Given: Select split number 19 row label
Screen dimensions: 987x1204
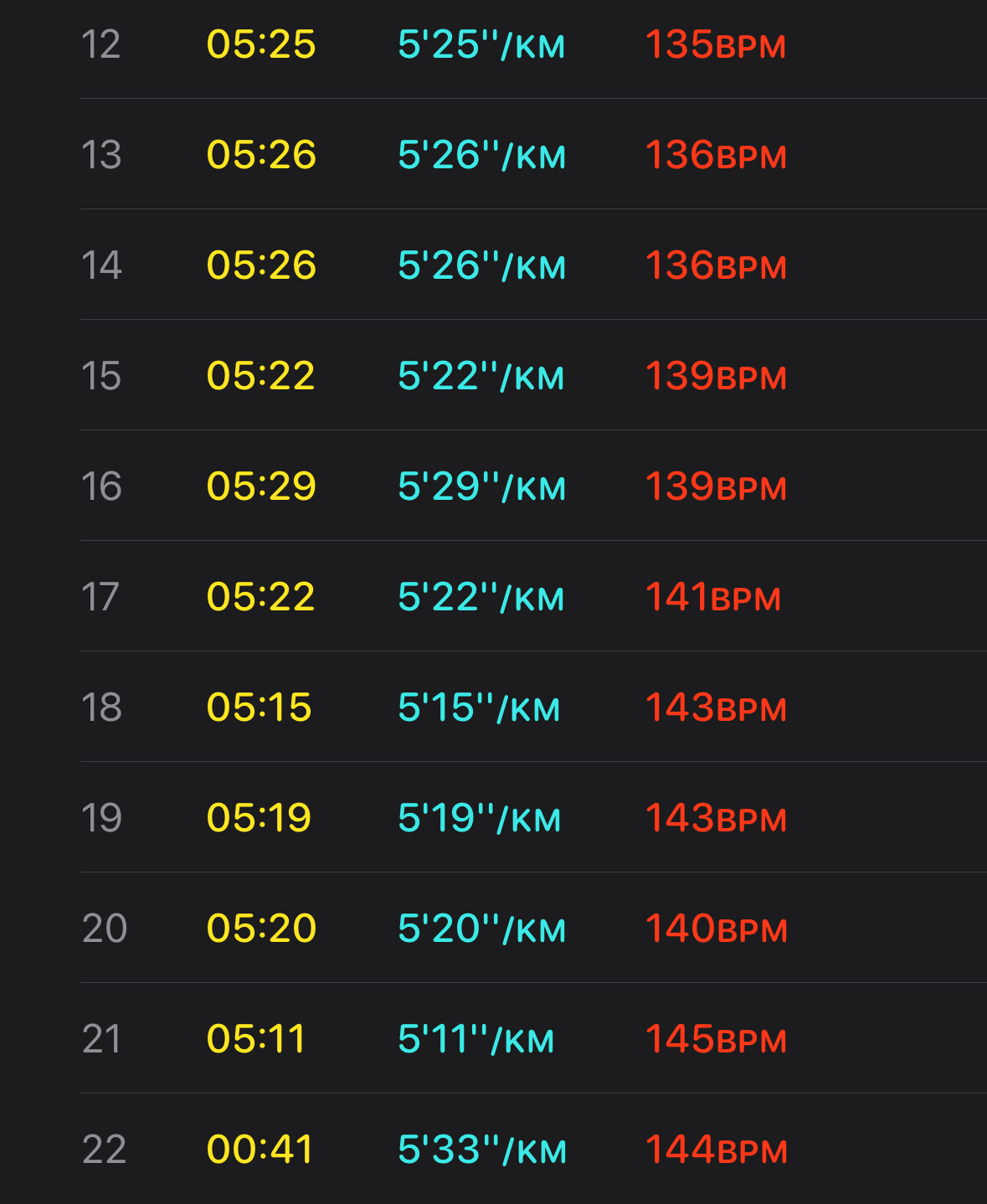Looking at the screenshot, I should point(101,818).
